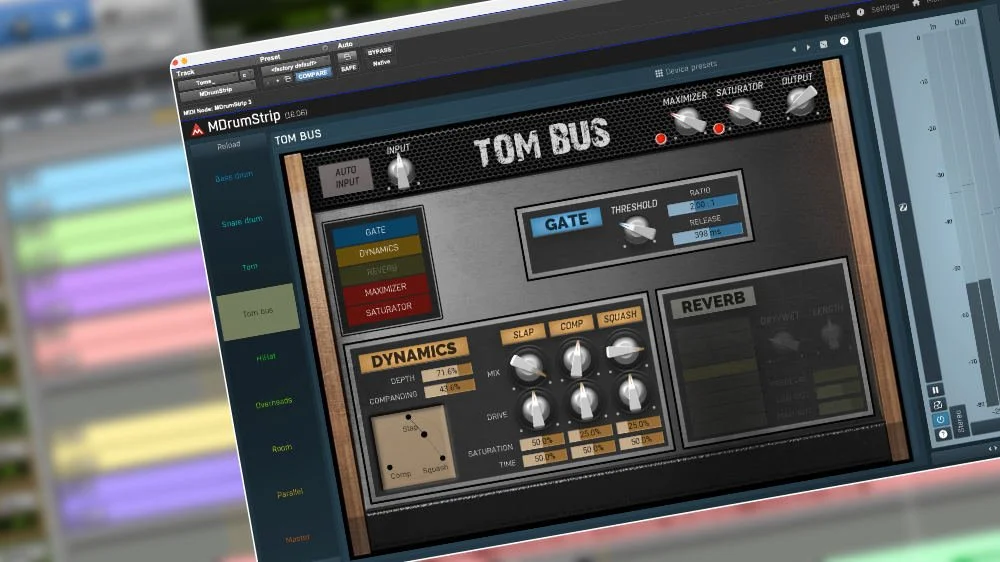Select Overheads in the sidebar
Screen dimensions: 1000x562
point(274,403)
